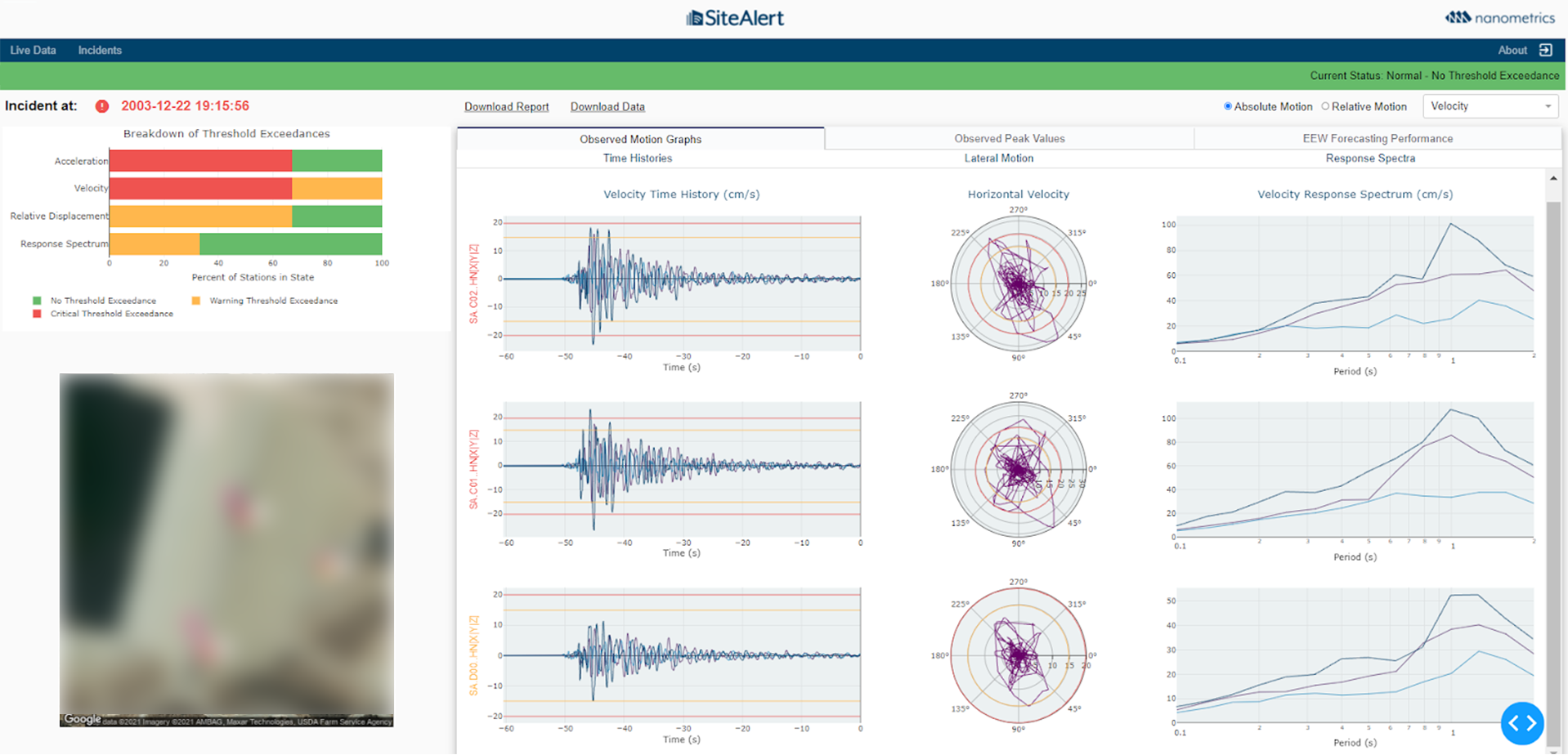Select the Relative Motion radio button

(x=1326, y=106)
